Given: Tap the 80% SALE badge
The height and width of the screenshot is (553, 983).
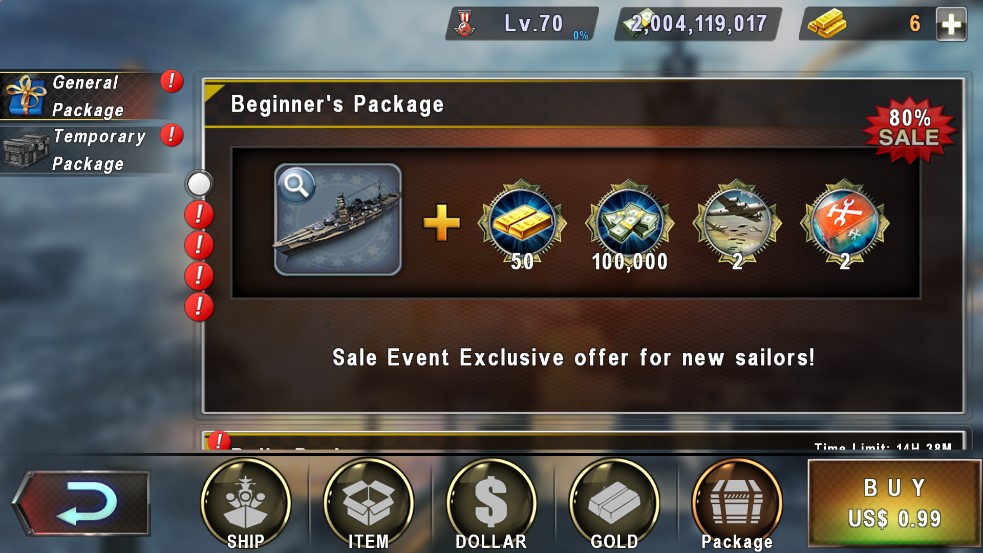Looking at the screenshot, I should [x=909, y=129].
